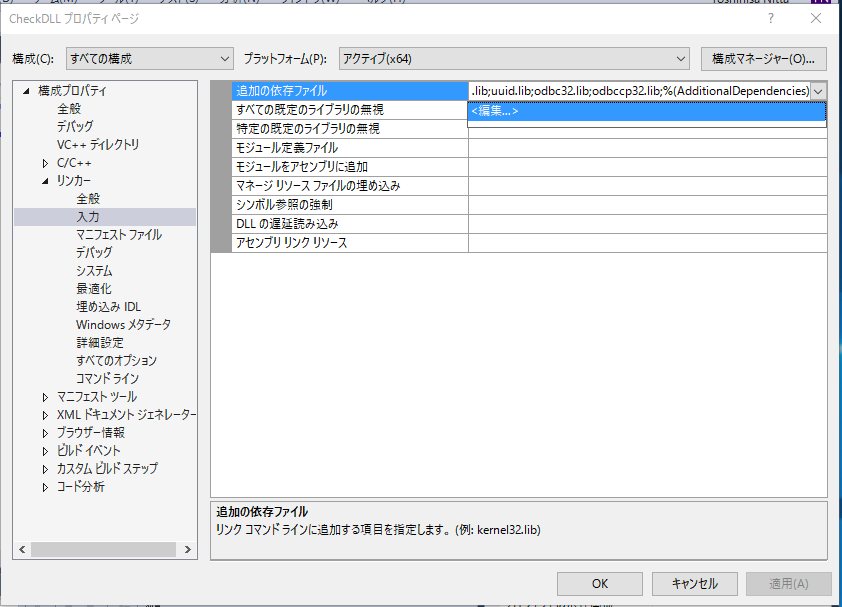Click dropdown arrow for 追加の依存ファイル value
This screenshot has width=842, height=607.
[x=818, y=91]
